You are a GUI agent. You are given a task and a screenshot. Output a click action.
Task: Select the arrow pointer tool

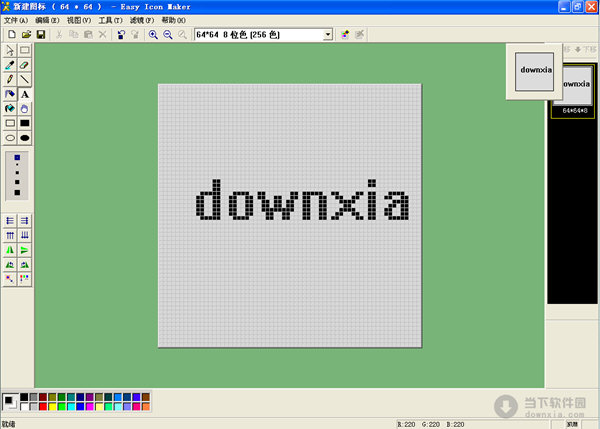(x=10, y=50)
